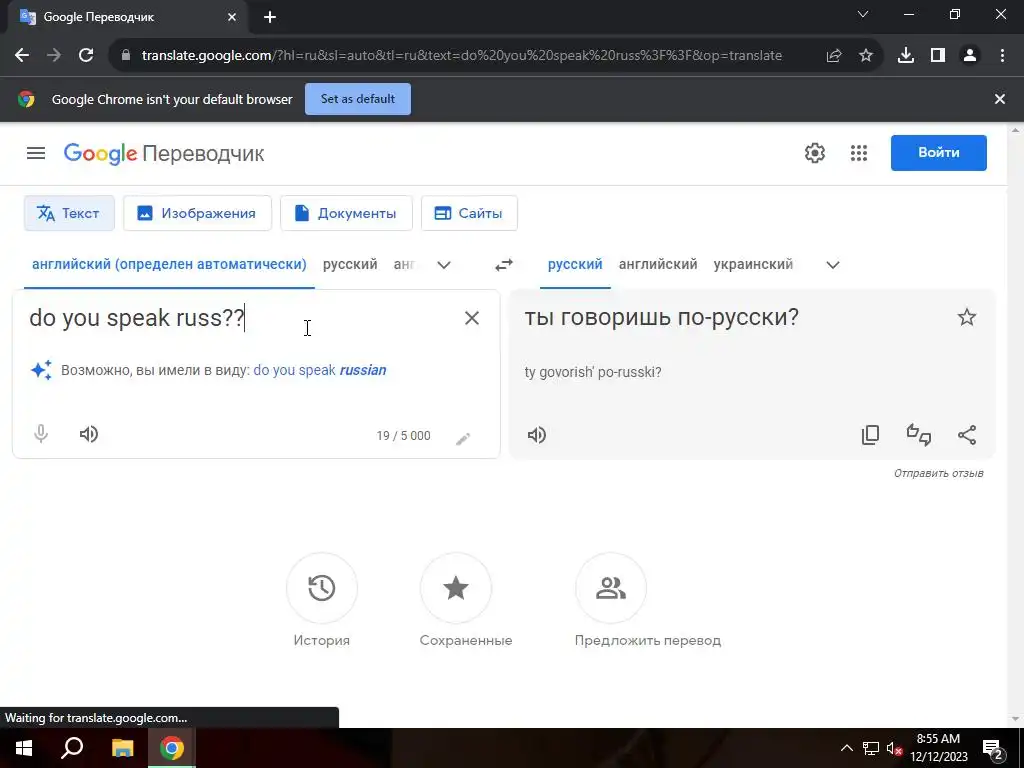Expand more source languages dropdown
Image resolution: width=1024 pixels, height=768 pixels.
444,265
